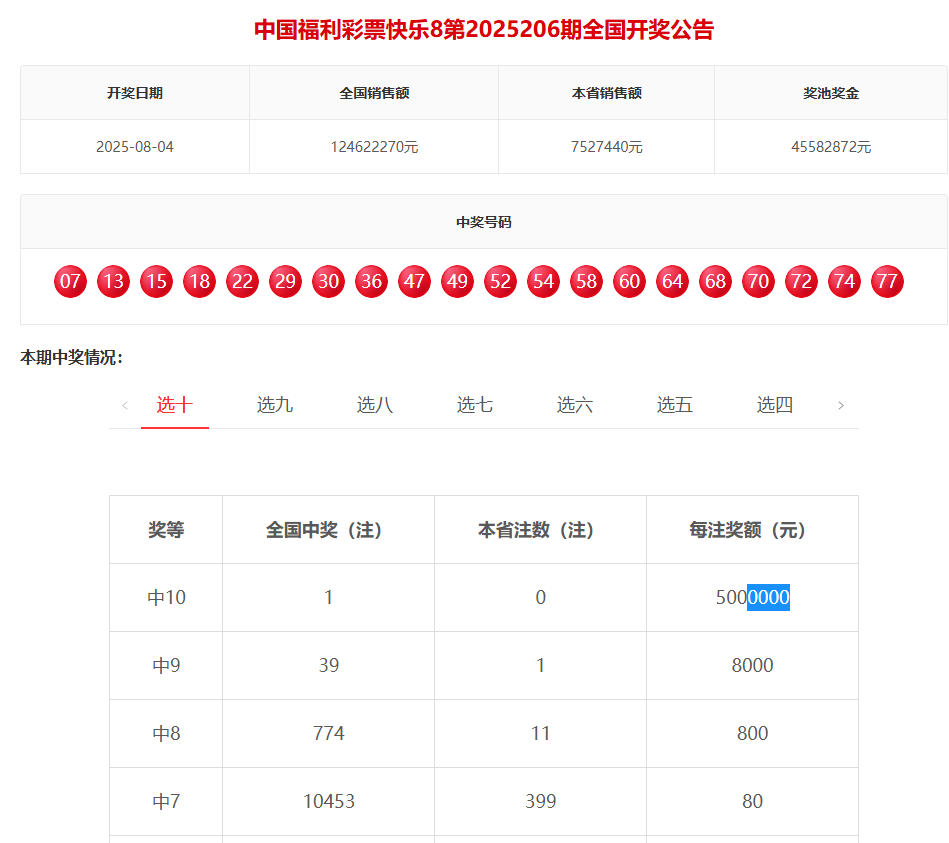Image resolution: width=949 pixels, height=843 pixels.
Task: Click the 中奖号码 heading
Action: pyautogui.click(x=484, y=222)
